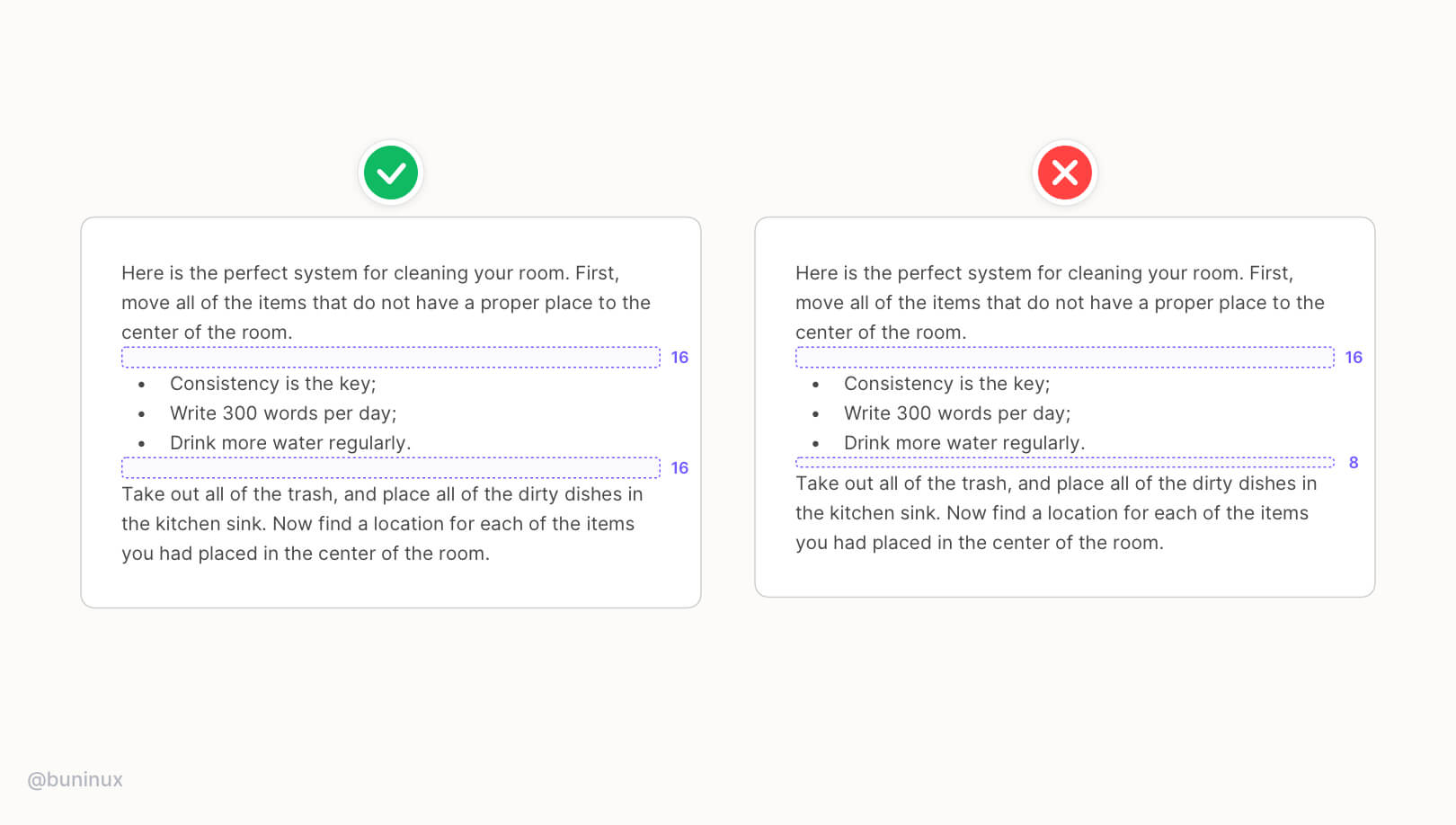This screenshot has width=1456, height=825.
Task: Click 'Consistency is the key;' in right card
Action: 947,384
